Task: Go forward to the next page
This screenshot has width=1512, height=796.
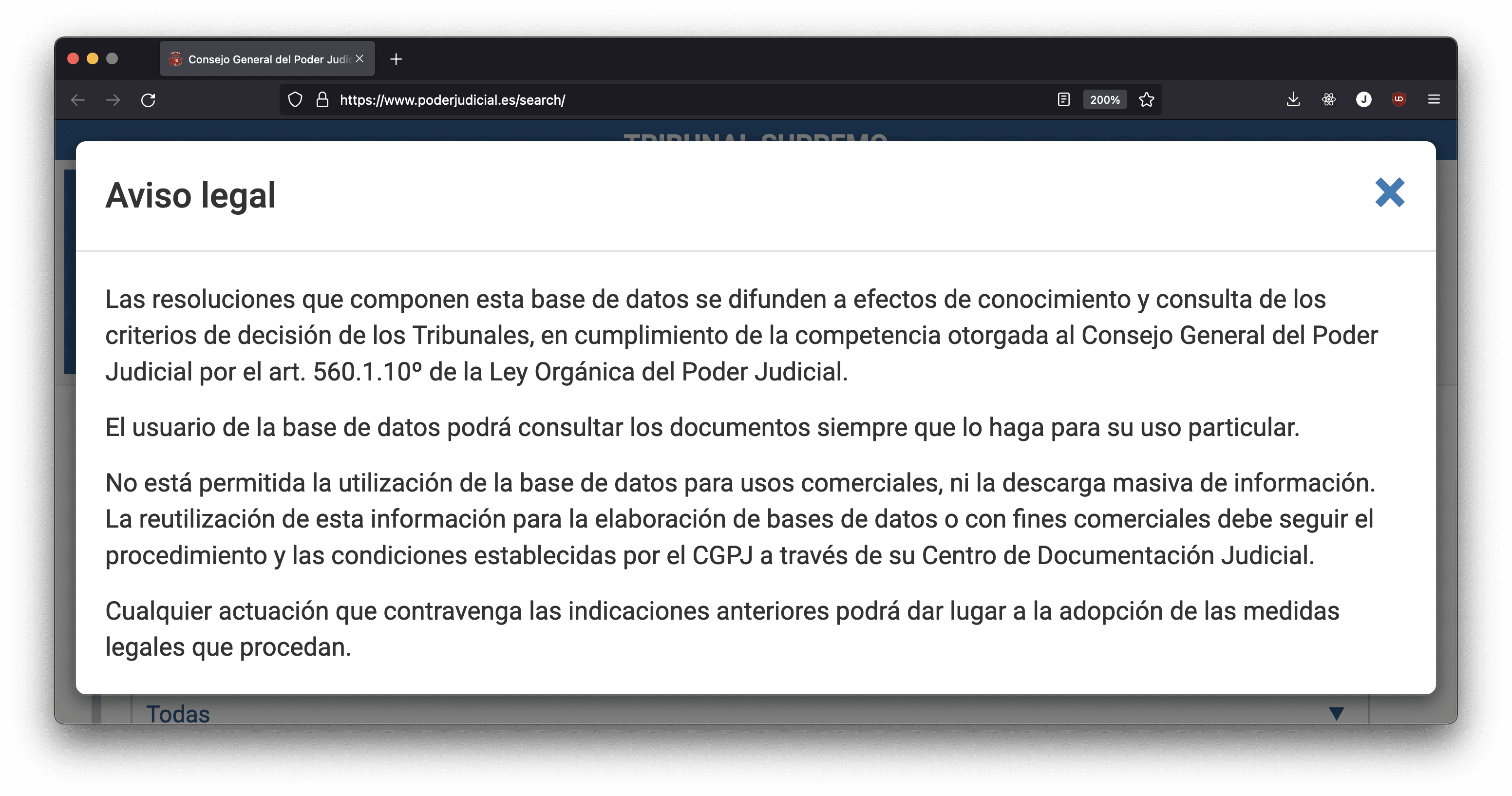Action: coord(113,100)
